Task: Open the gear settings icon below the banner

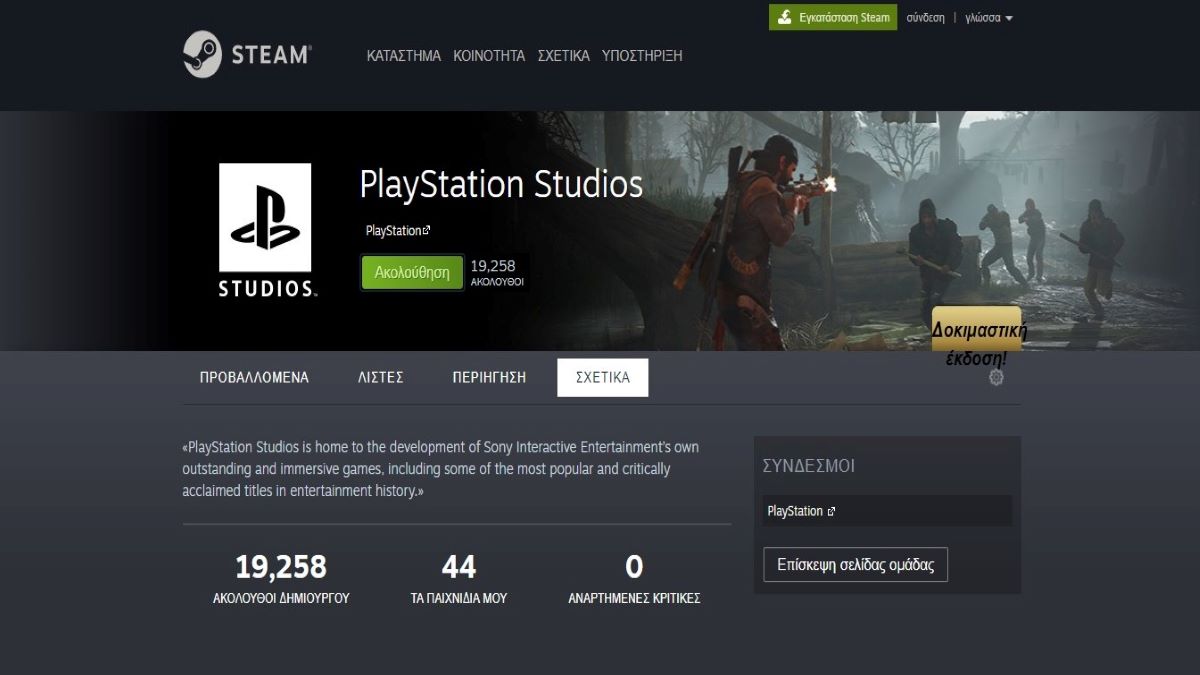Action: point(996,377)
